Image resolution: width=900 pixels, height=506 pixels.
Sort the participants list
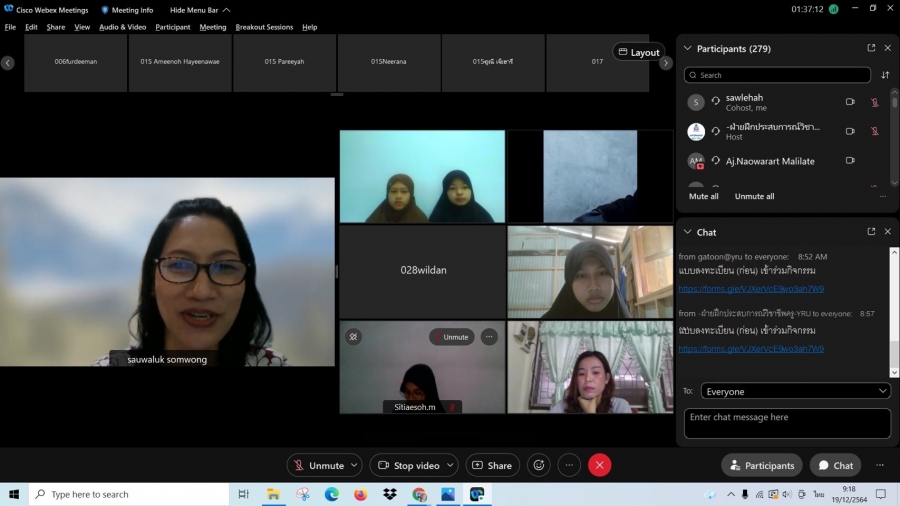[x=885, y=75]
